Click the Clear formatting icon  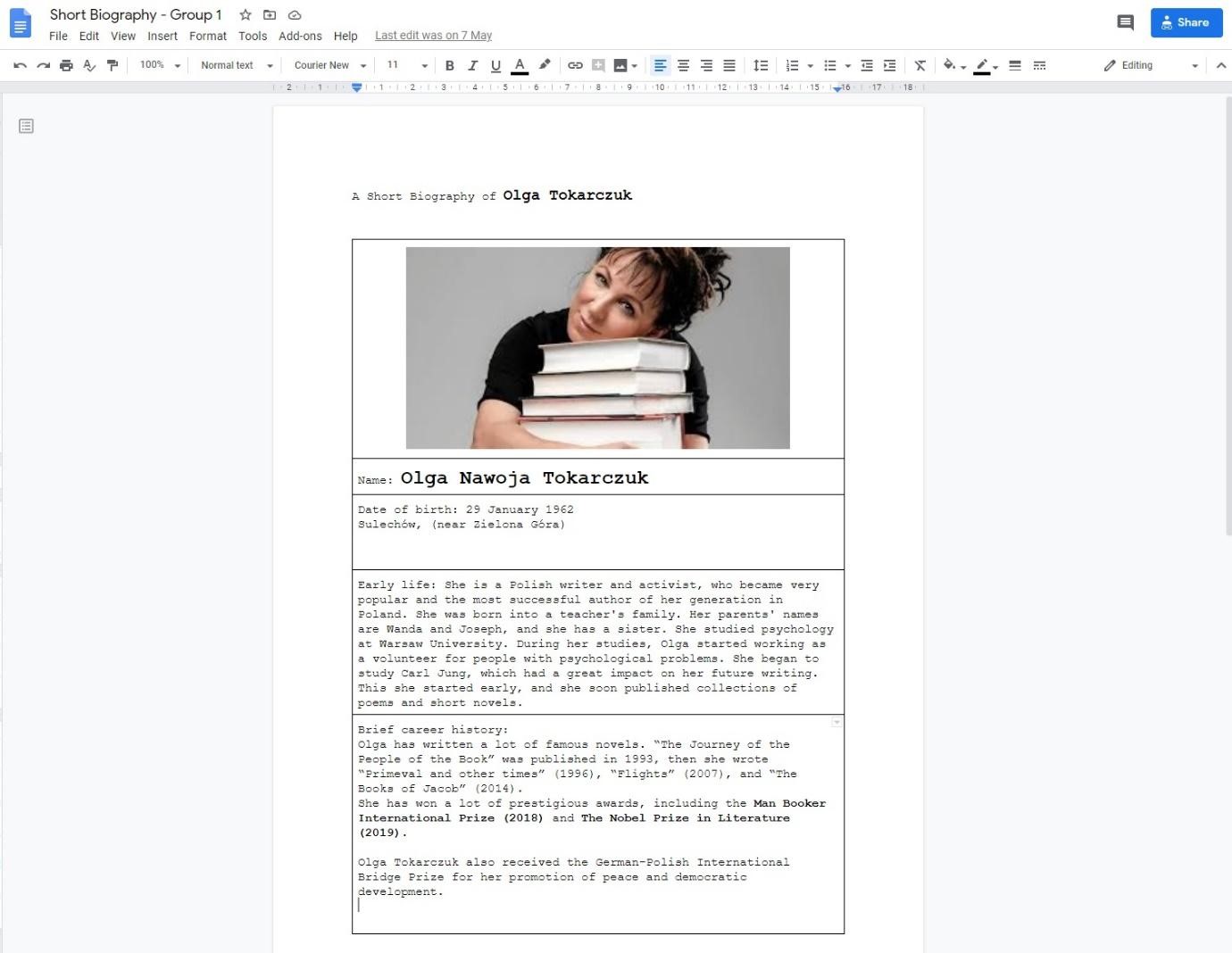920,65
